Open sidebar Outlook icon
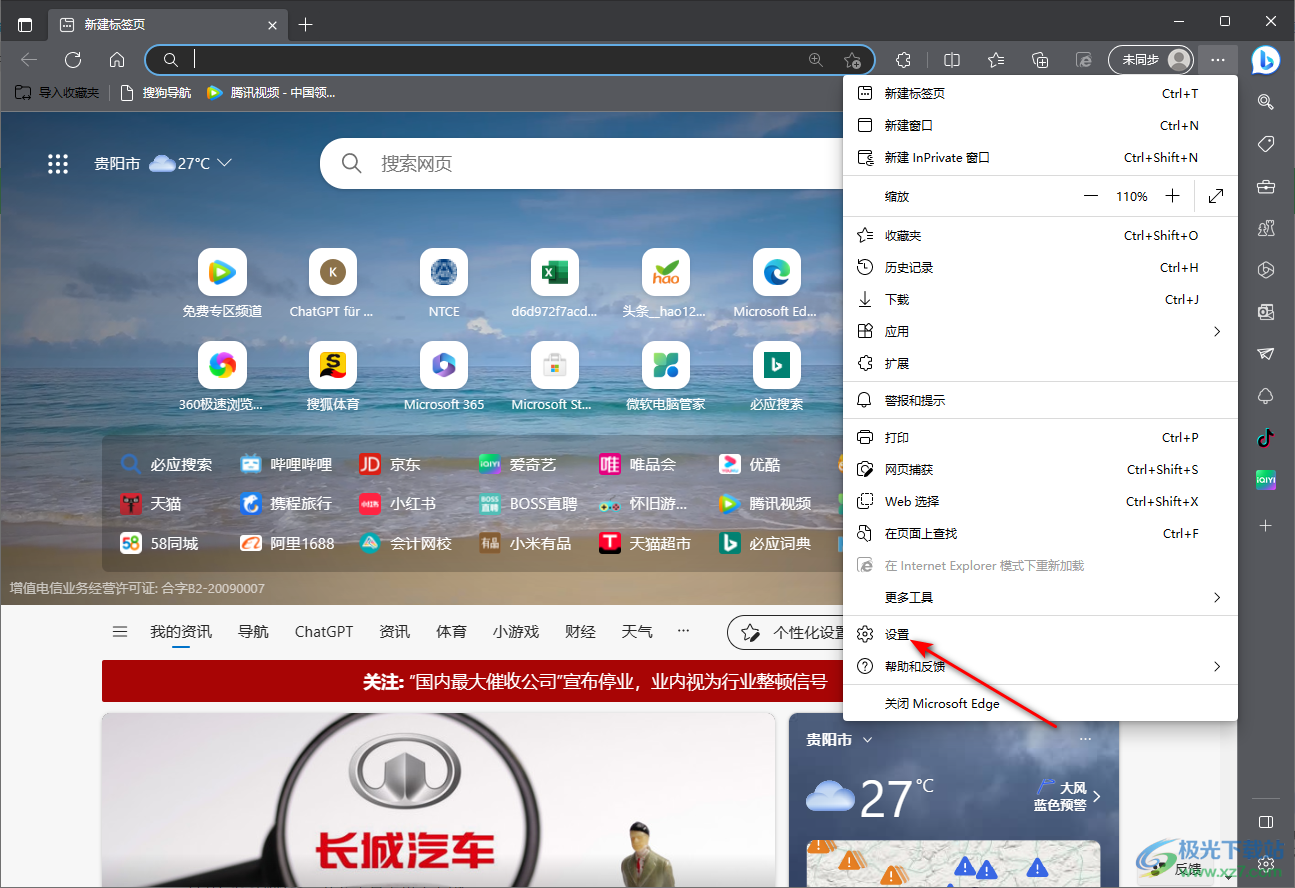Screen dimensions: 1295x888 point(1265,312)
